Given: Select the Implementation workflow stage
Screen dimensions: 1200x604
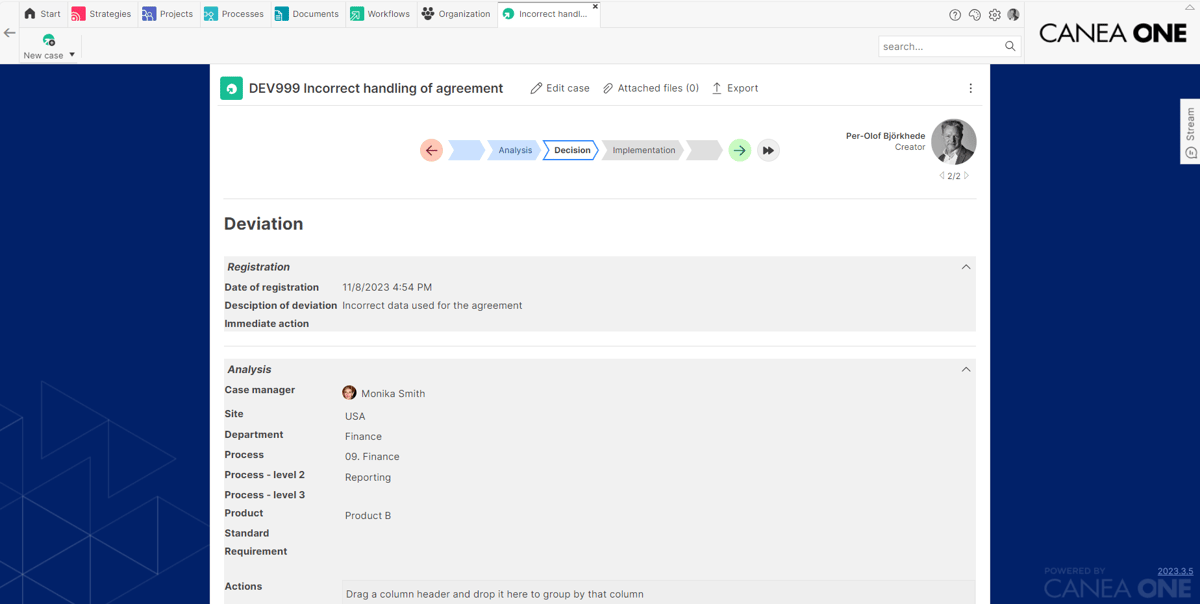Looking at the screenshot, I should tap(643, 150).
